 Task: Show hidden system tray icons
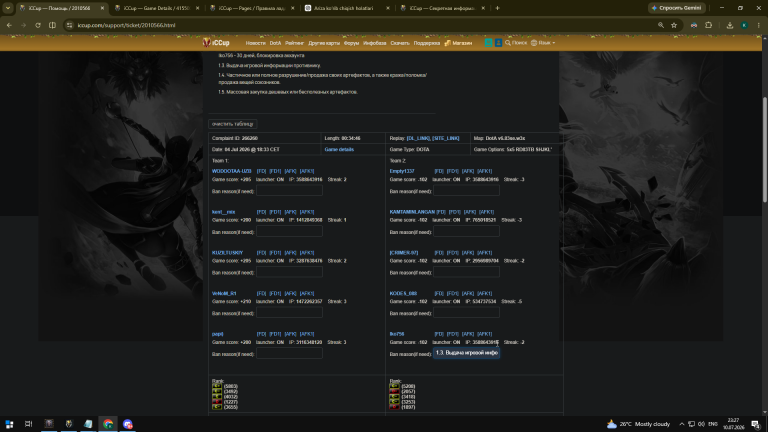pyautogui.click(x=681, y=424)
